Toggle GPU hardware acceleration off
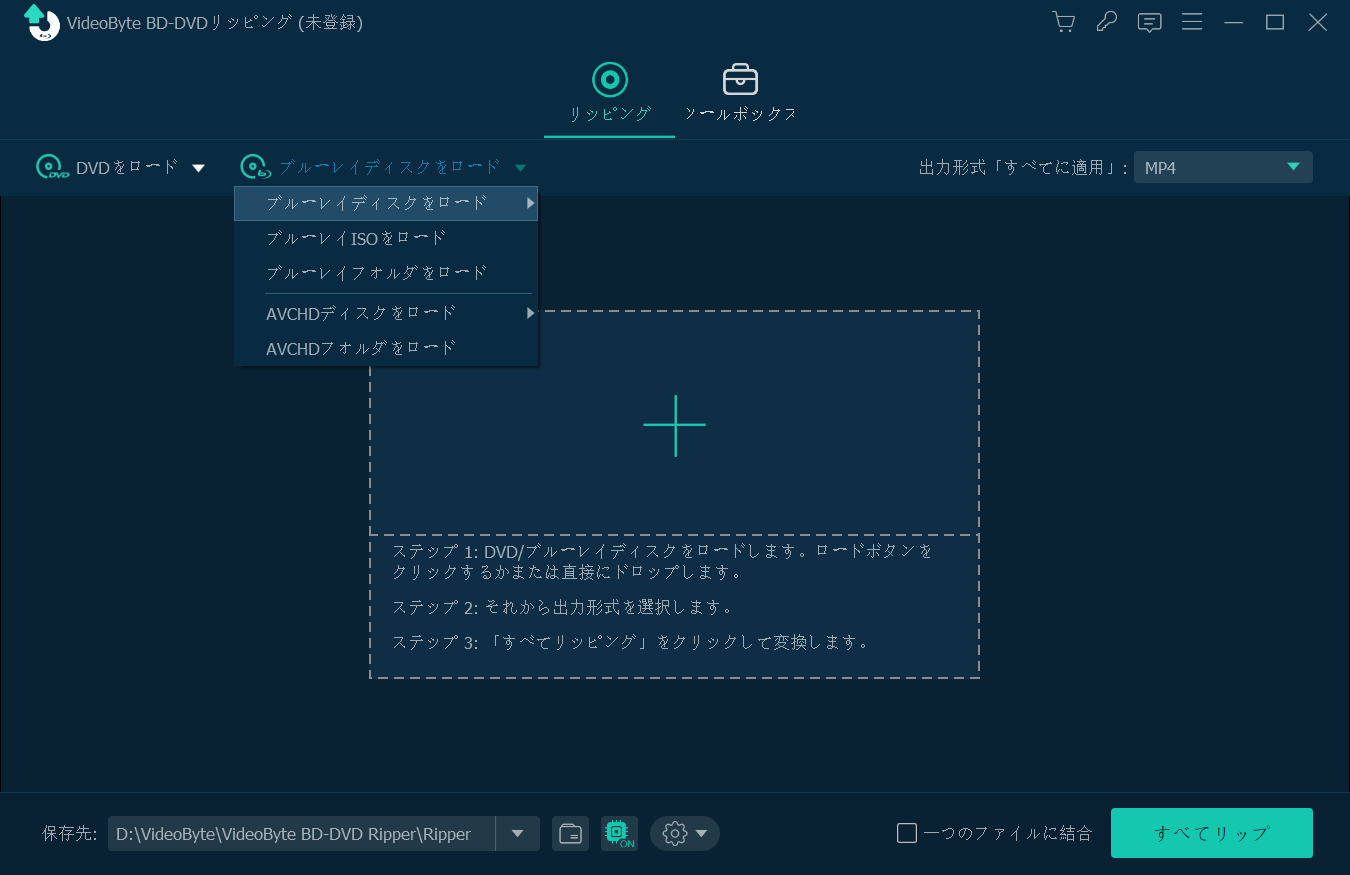This screenshot has height=875, width=1350. click(x=619, y=833)
